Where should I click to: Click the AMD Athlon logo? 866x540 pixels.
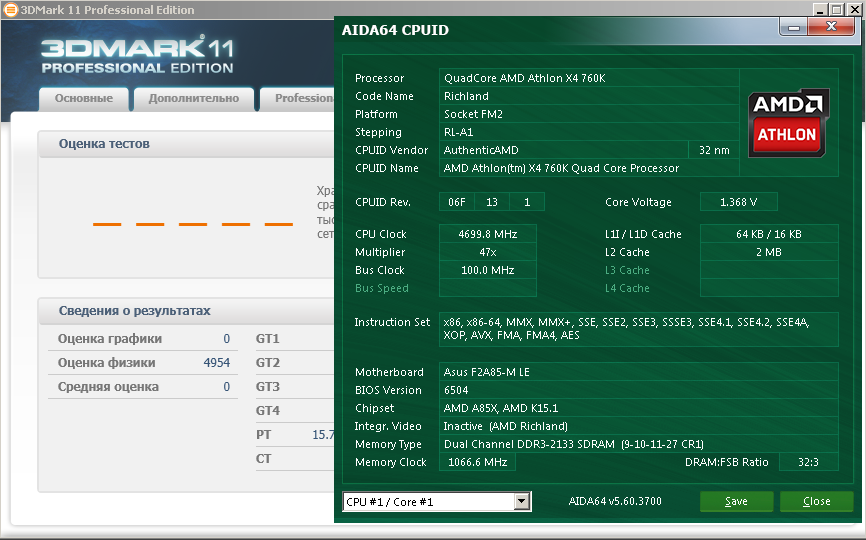tap(788, 123)
